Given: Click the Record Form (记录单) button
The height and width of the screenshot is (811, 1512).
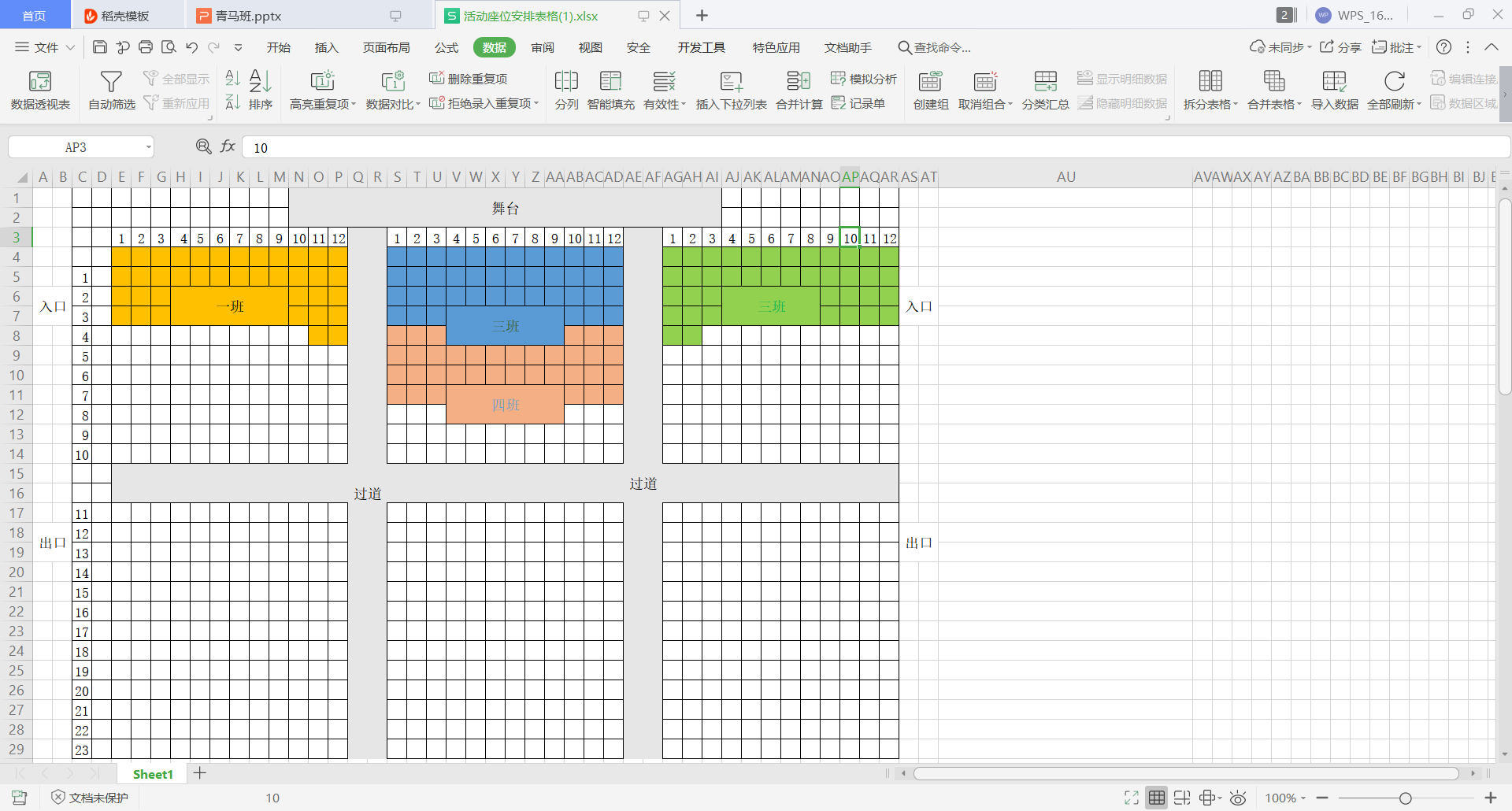Looking at the screenshot, I should [x=858, y=103].
